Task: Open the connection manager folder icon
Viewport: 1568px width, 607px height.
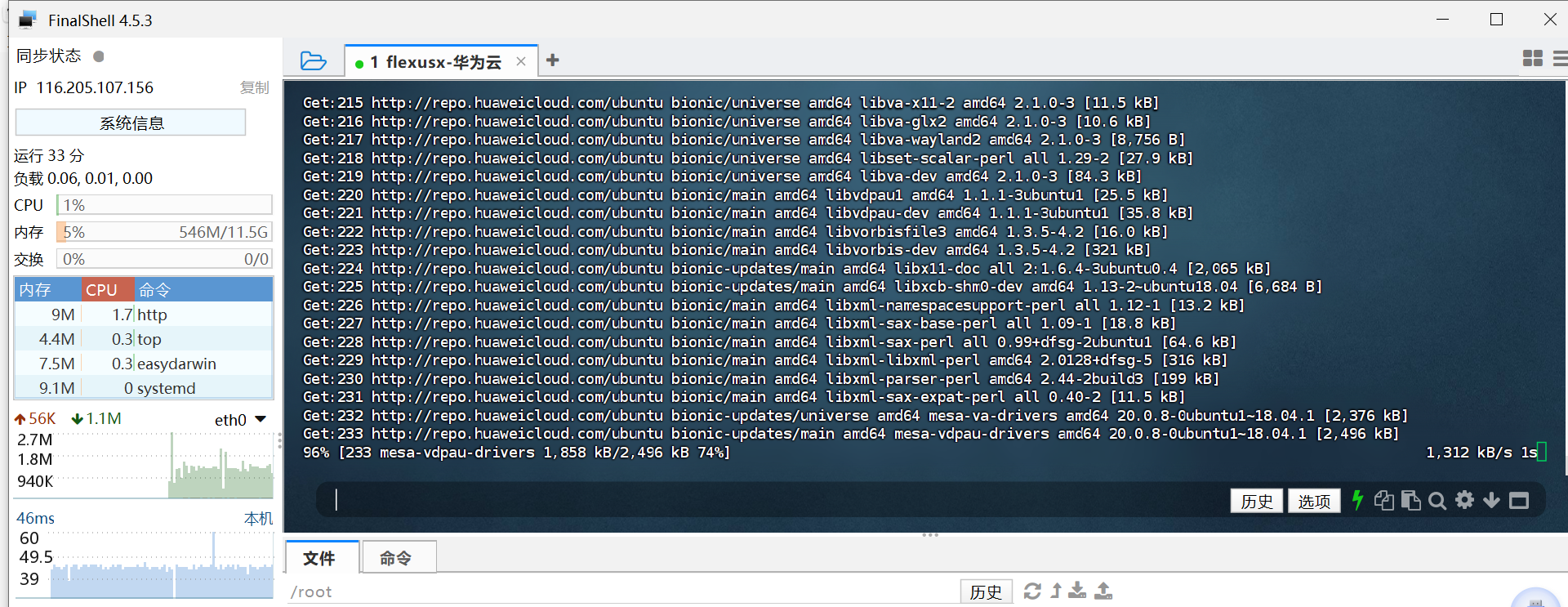Action: click(x=313, y=61)
